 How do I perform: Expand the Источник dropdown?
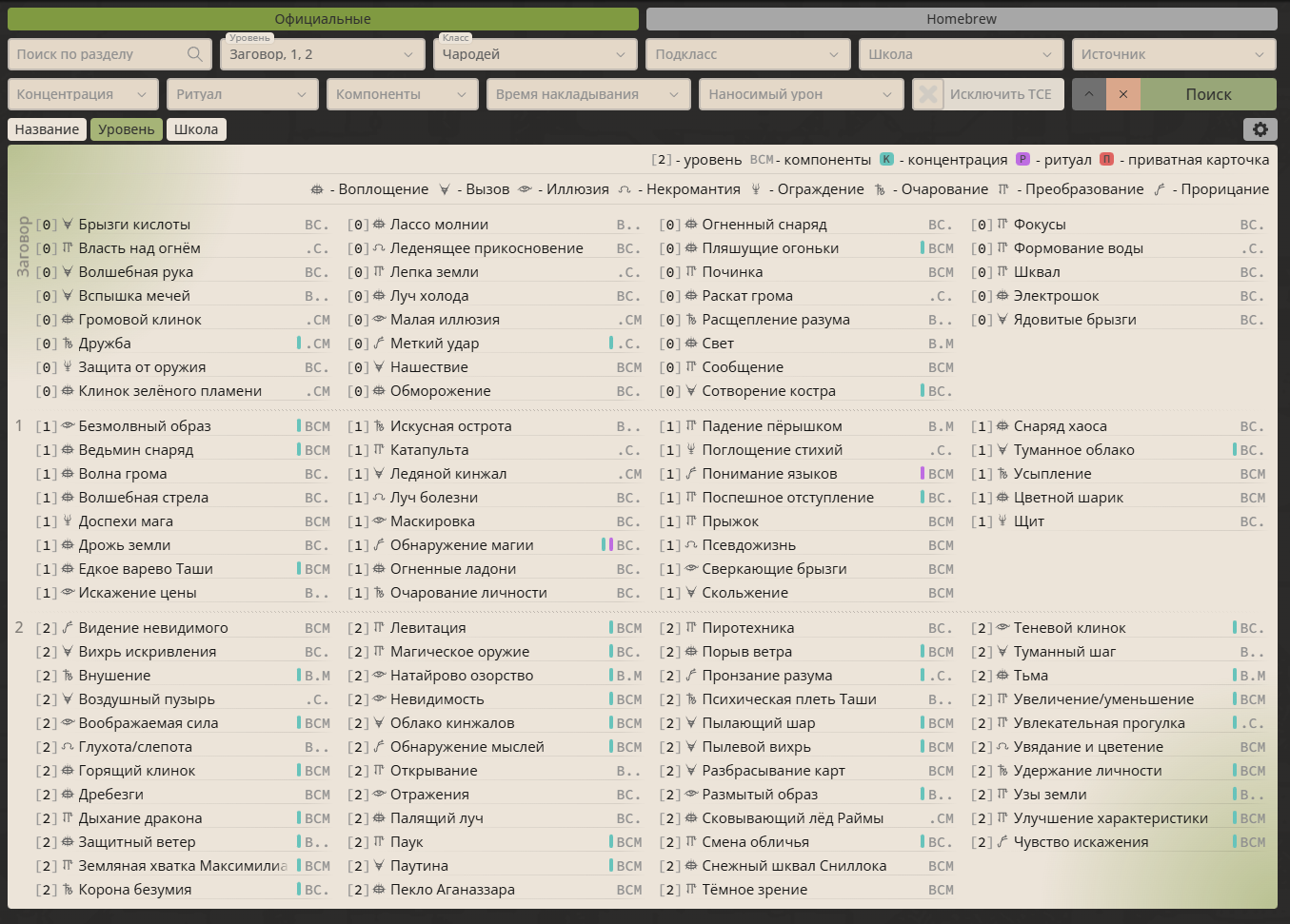click(x=1173, y=54)
